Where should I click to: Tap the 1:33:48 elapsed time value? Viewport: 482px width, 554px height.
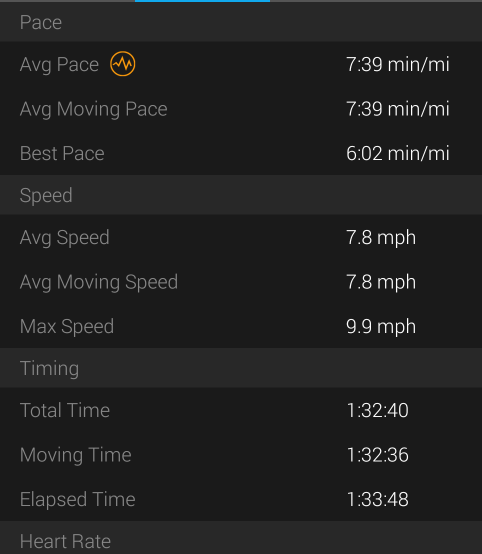377,499
